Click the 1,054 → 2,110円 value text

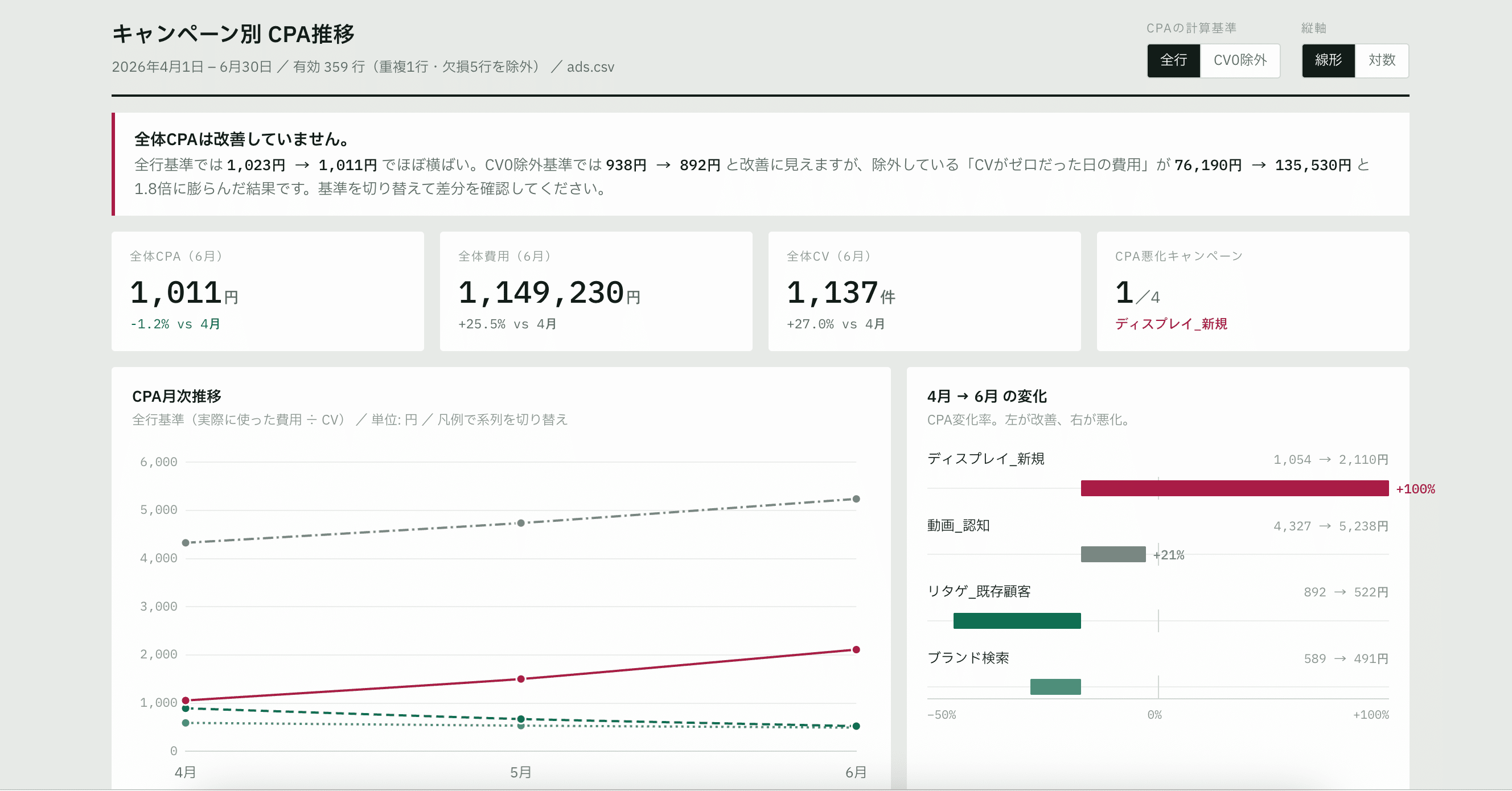coord(1330,459)
